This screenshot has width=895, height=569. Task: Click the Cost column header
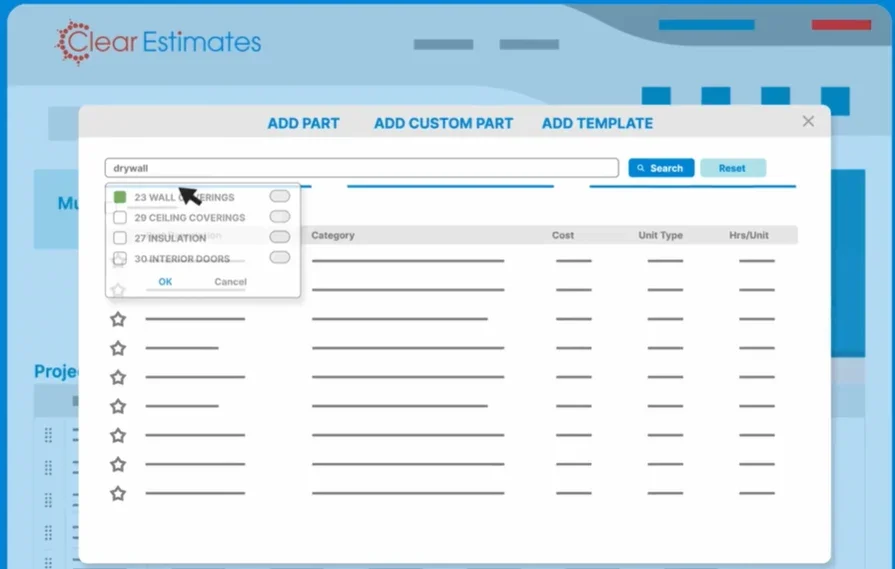tap(562, 235)
